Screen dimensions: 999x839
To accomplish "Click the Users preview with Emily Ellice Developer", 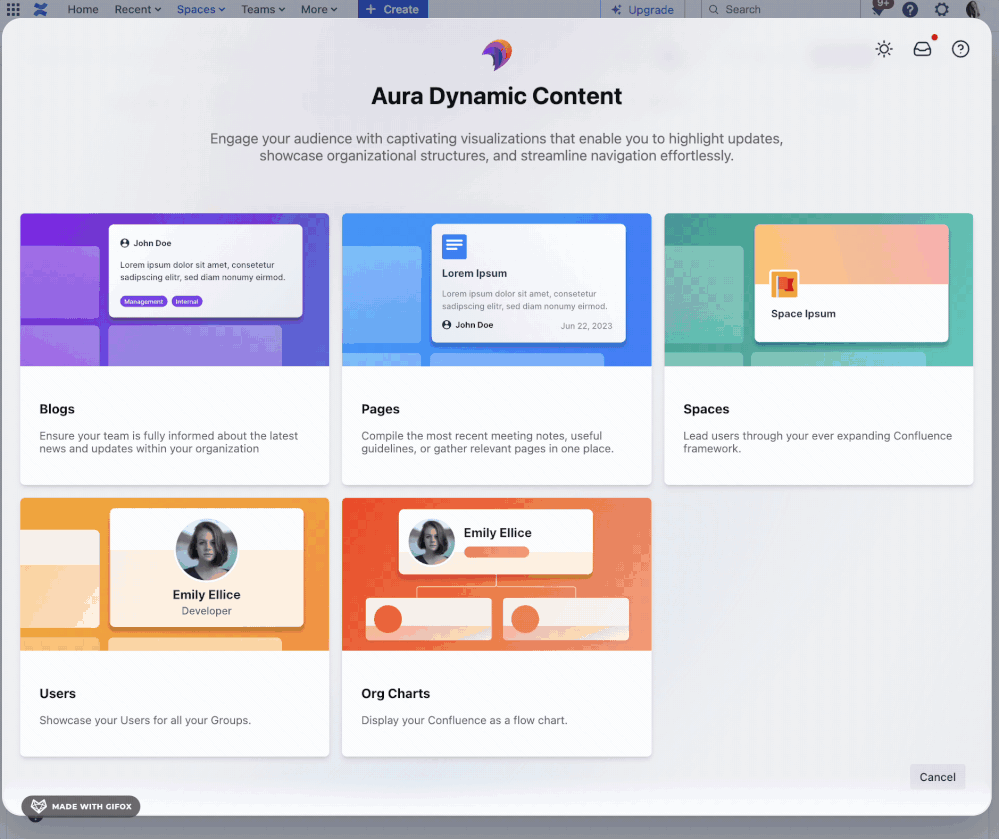I will click(175, 574).
